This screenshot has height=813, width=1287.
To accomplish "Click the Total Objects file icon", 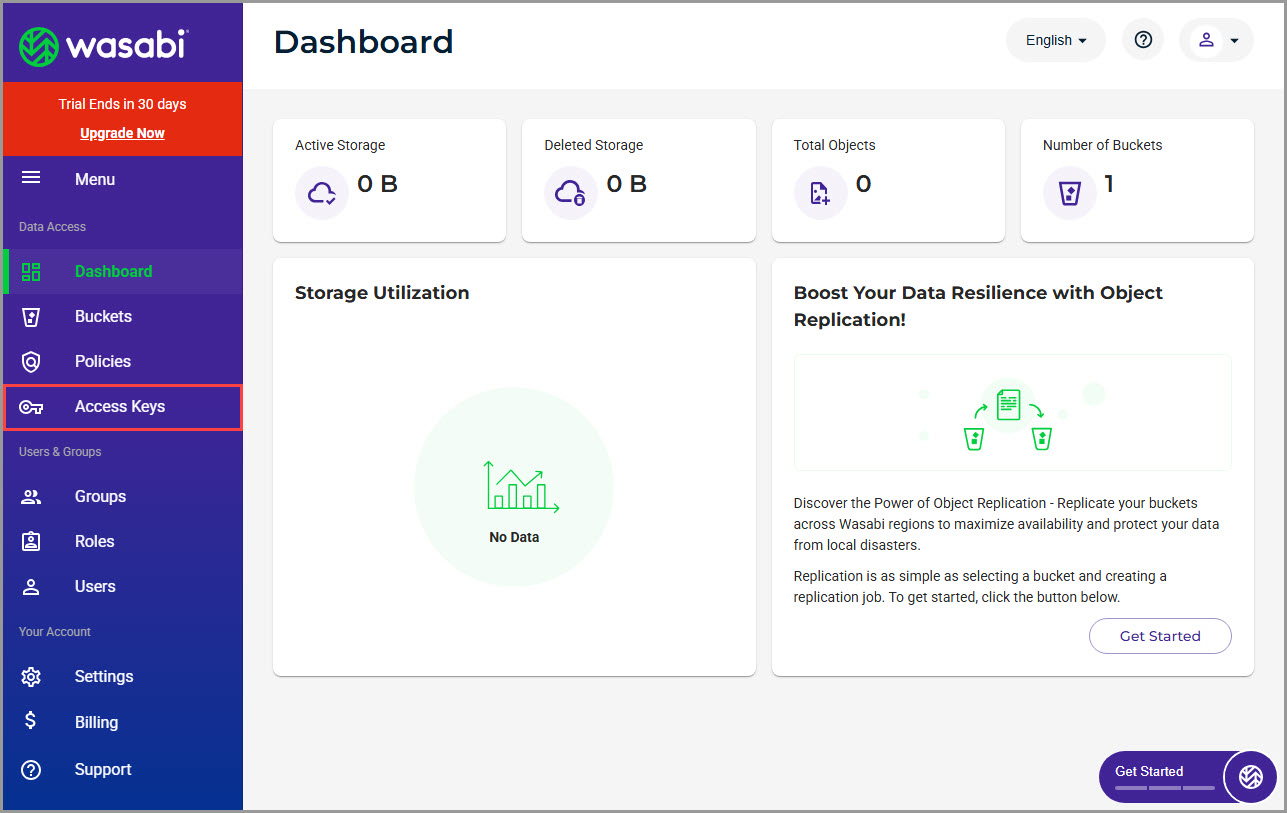I will pos(821,193).
